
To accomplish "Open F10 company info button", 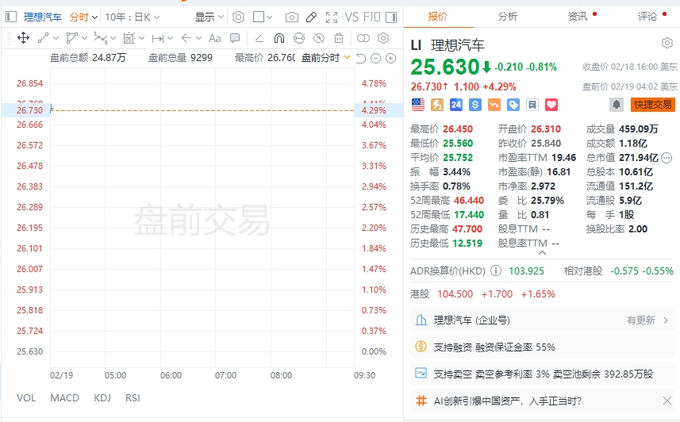I will (372, 17).
